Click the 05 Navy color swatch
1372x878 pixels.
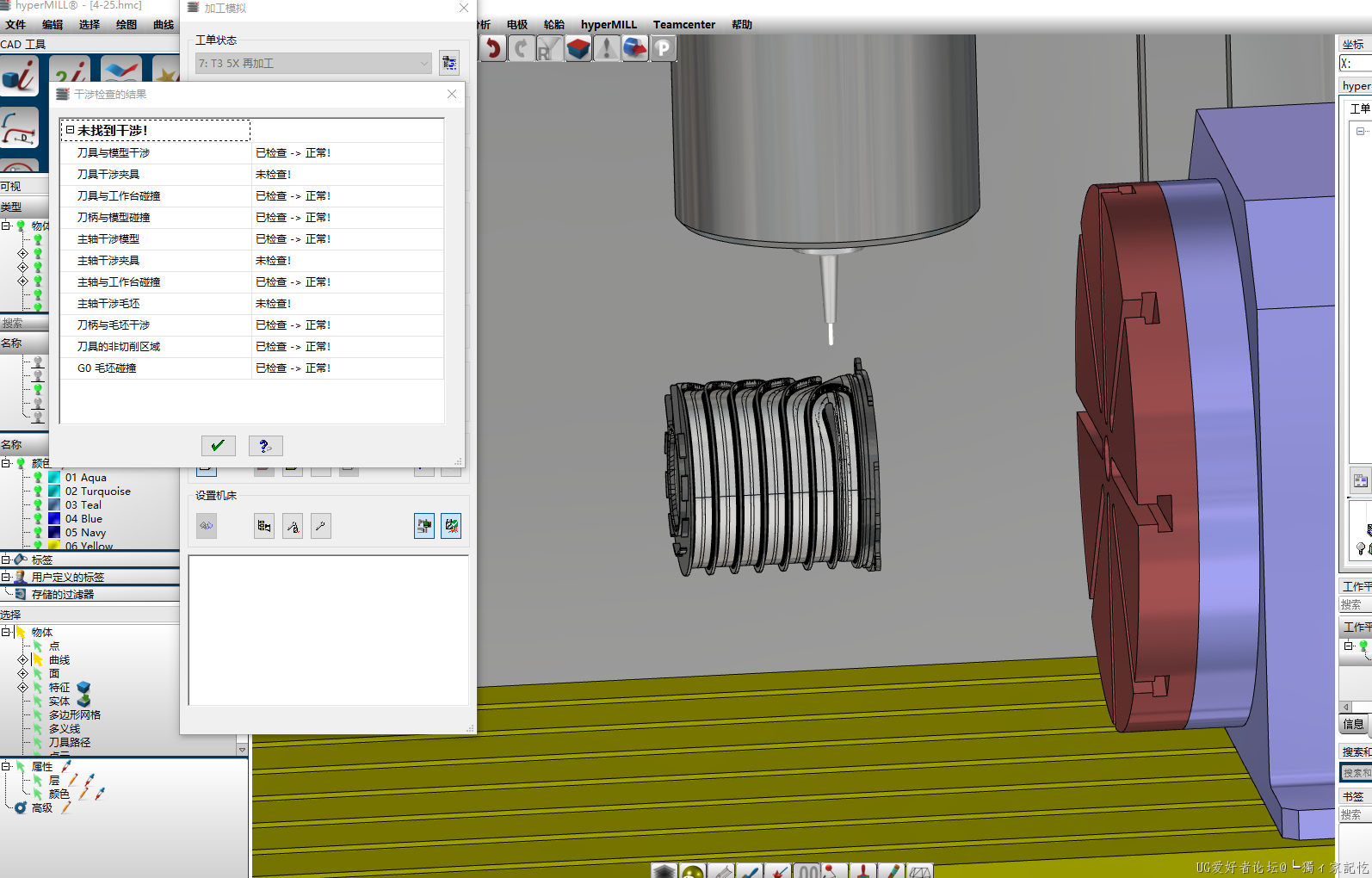click(x=54, y=532)
